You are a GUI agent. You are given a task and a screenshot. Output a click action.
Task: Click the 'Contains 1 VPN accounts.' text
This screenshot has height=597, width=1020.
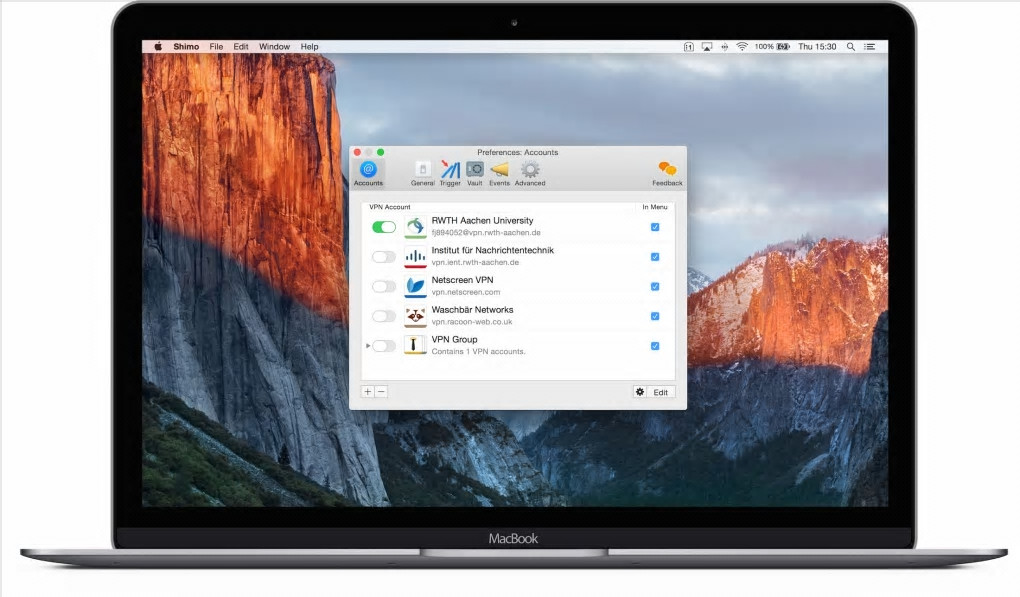click(478, 352)
